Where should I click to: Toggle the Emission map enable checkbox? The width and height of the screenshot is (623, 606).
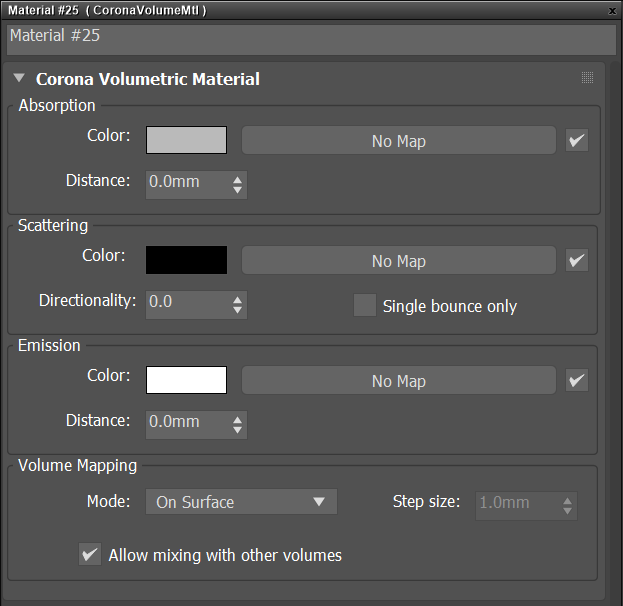[577, 380]
